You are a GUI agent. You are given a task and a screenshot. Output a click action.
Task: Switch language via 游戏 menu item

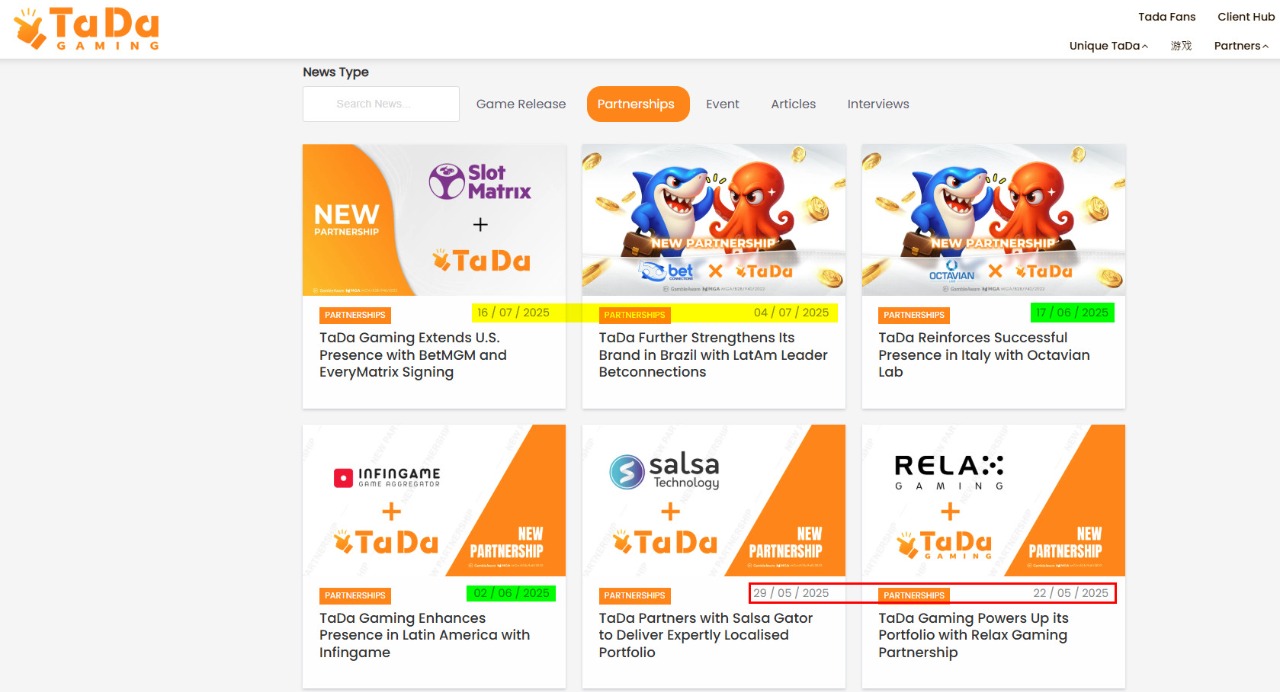tap(1181, 46)
